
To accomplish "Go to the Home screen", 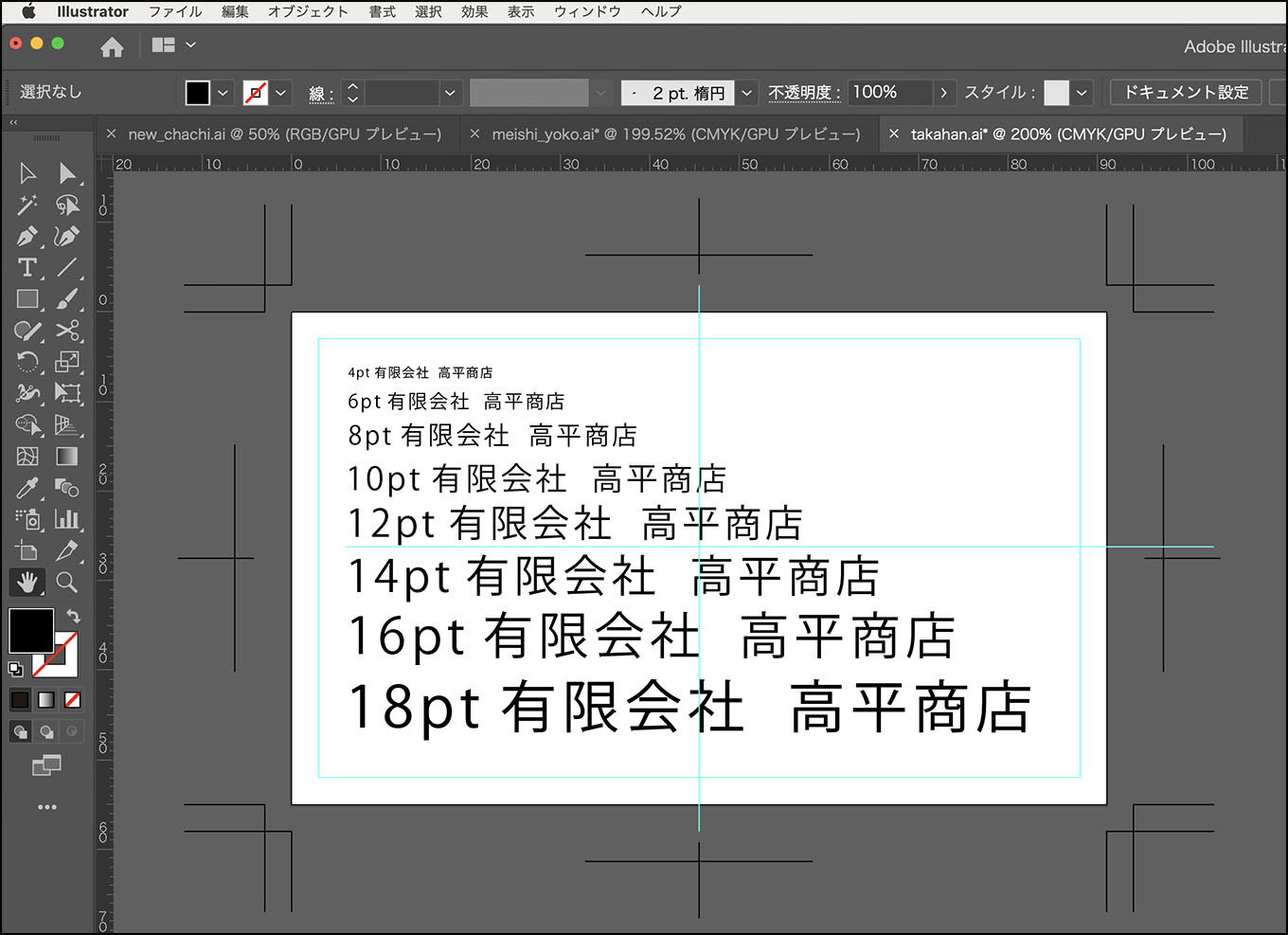I will pyautogui.click(x=112, y=46).
